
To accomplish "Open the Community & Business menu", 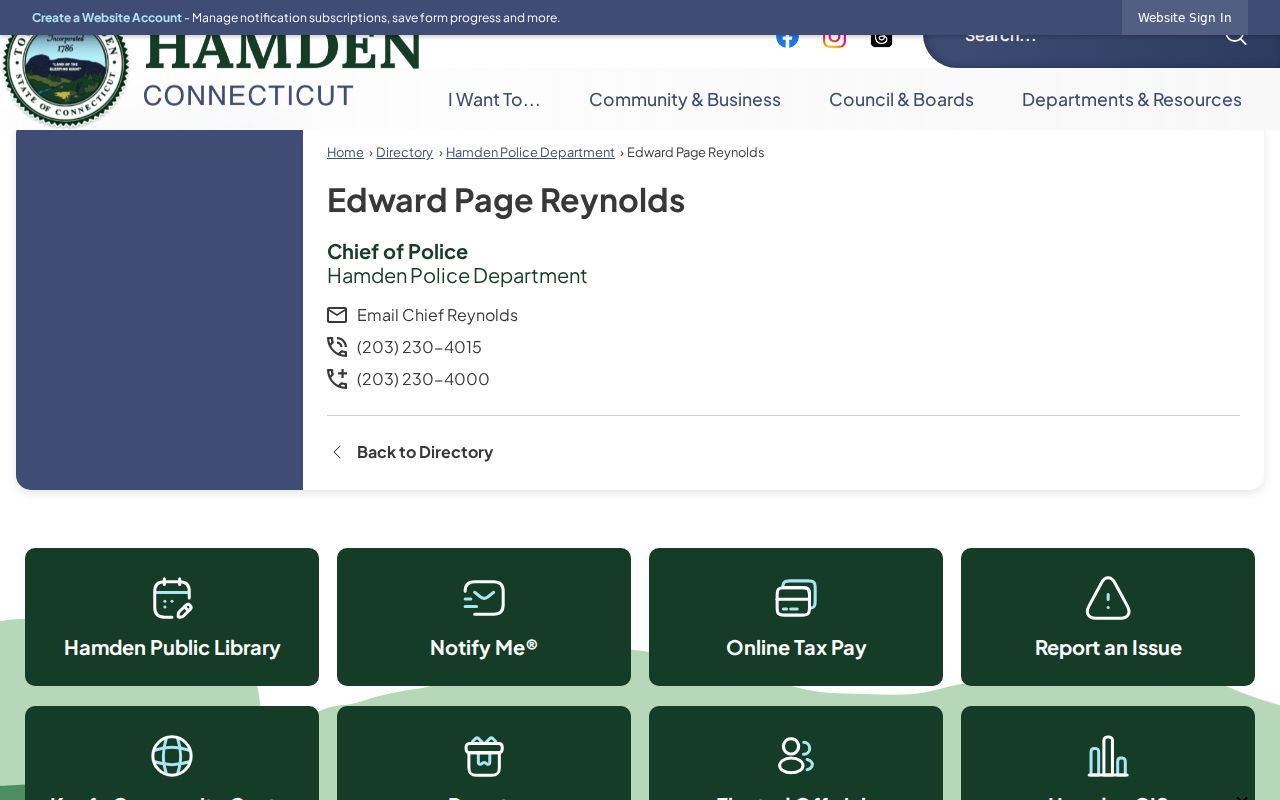I will tap(685, 99).
